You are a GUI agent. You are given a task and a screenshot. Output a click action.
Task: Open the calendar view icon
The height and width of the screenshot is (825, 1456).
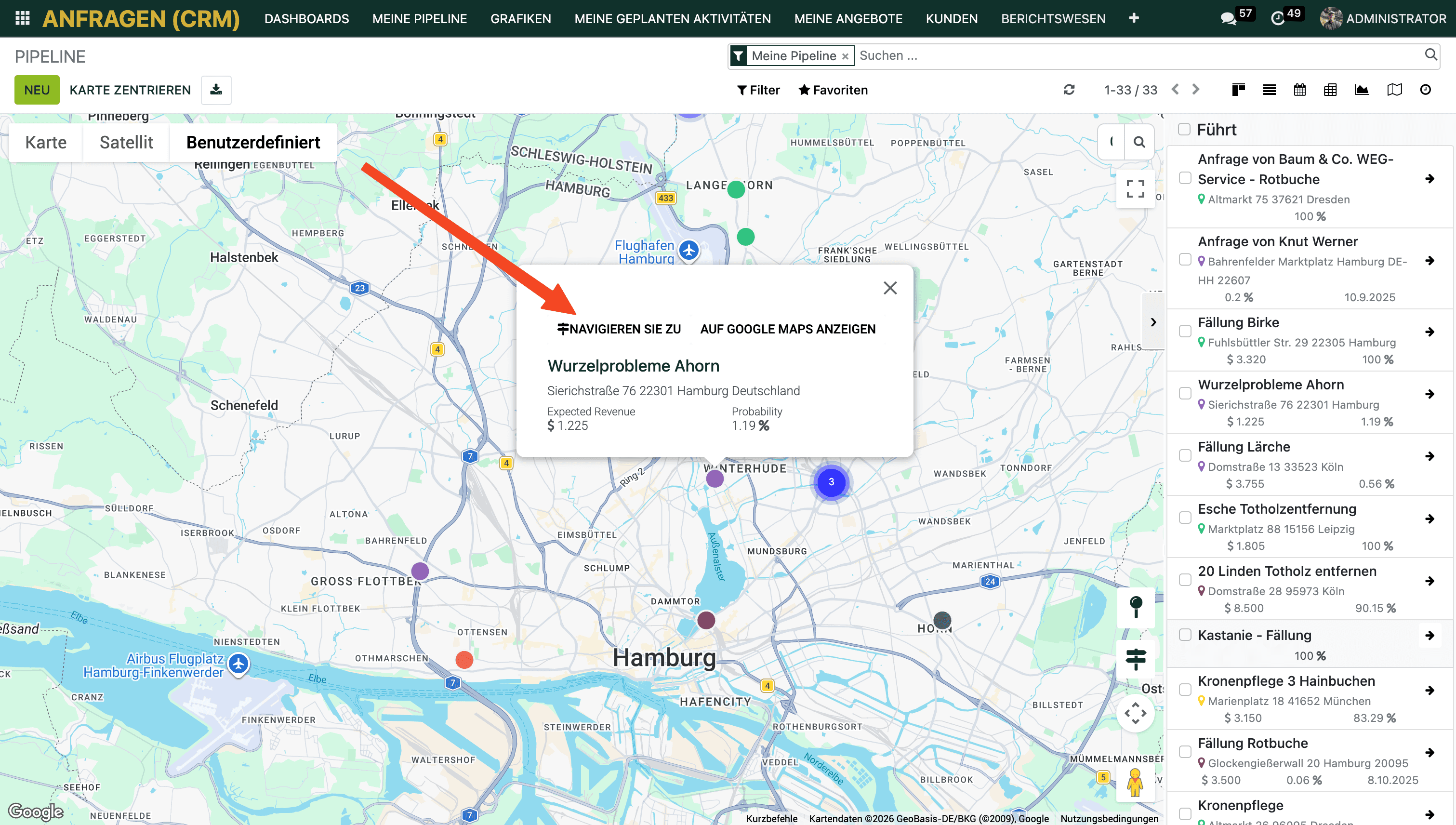tap(1299, 90)
